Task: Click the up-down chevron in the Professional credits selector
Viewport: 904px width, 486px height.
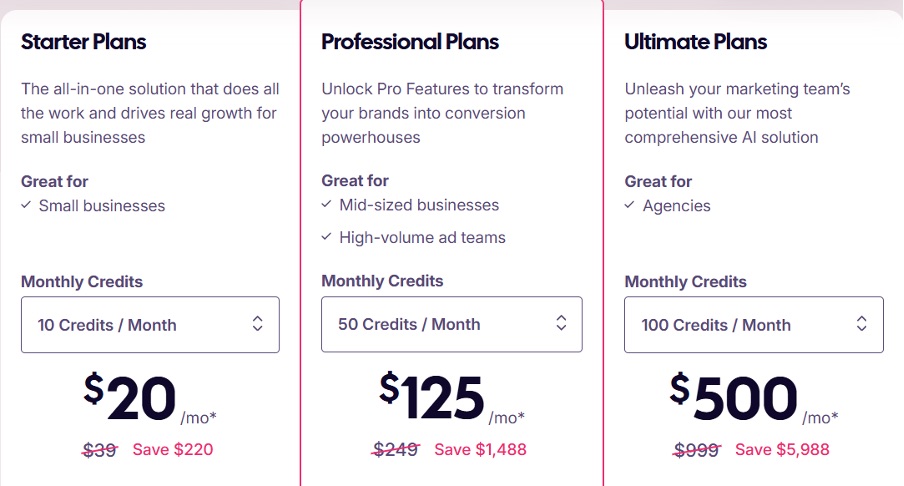Action: (x=561, y=324)
